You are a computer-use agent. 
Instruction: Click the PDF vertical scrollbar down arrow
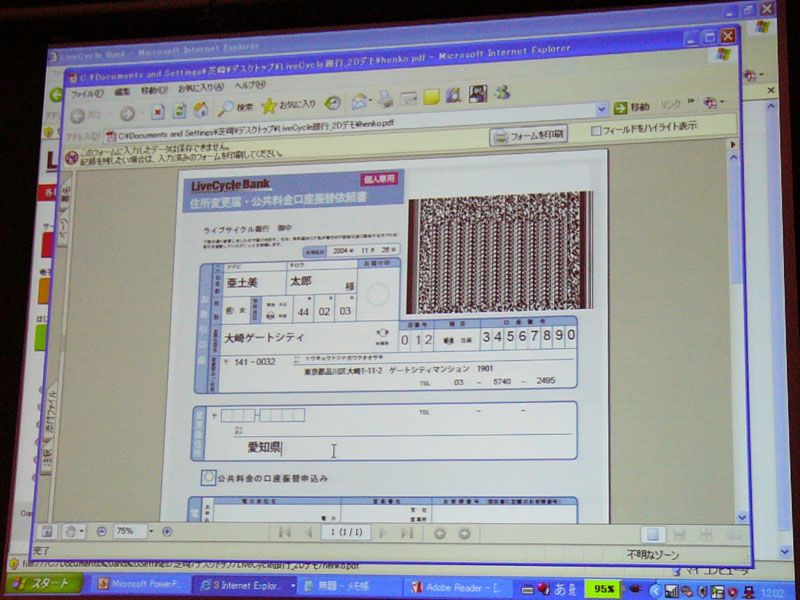pyautogui.click(x=742, y=517)
